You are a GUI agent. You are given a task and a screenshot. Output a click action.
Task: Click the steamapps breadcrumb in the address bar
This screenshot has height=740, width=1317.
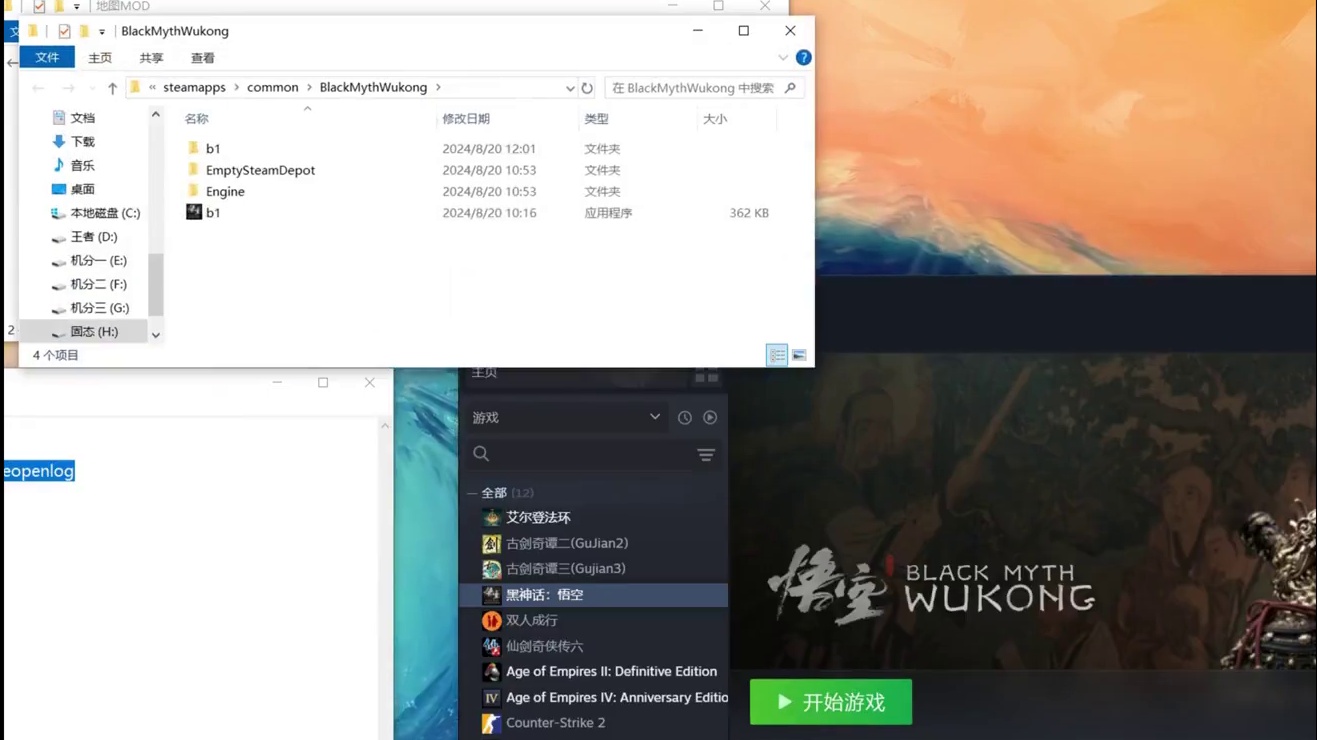pyautogui.click(x=194, y=88)
